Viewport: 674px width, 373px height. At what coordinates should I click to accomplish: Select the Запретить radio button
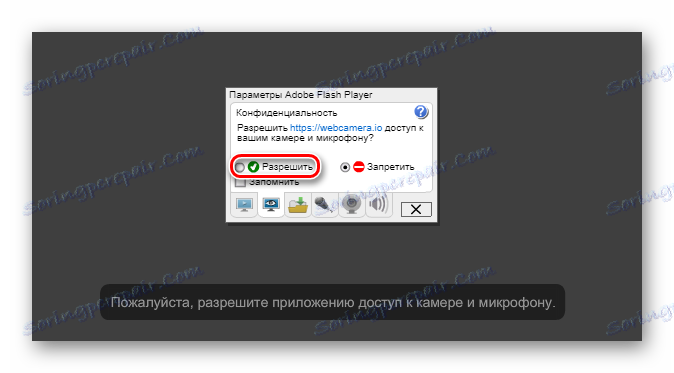345,167
